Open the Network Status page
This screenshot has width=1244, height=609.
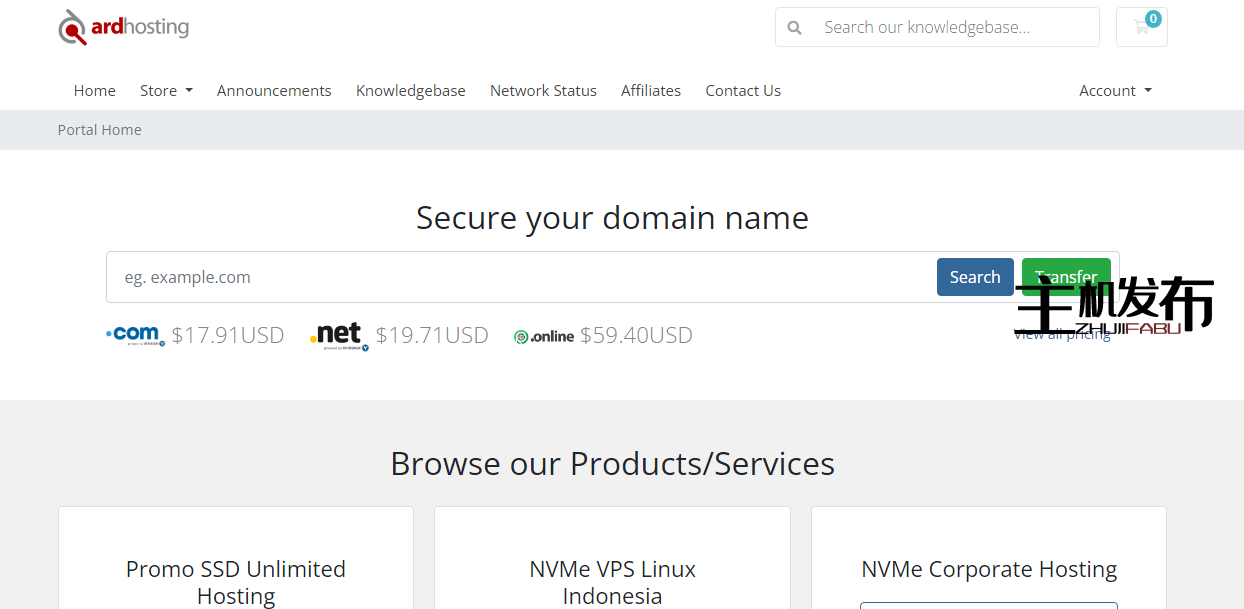pos(543,90)
